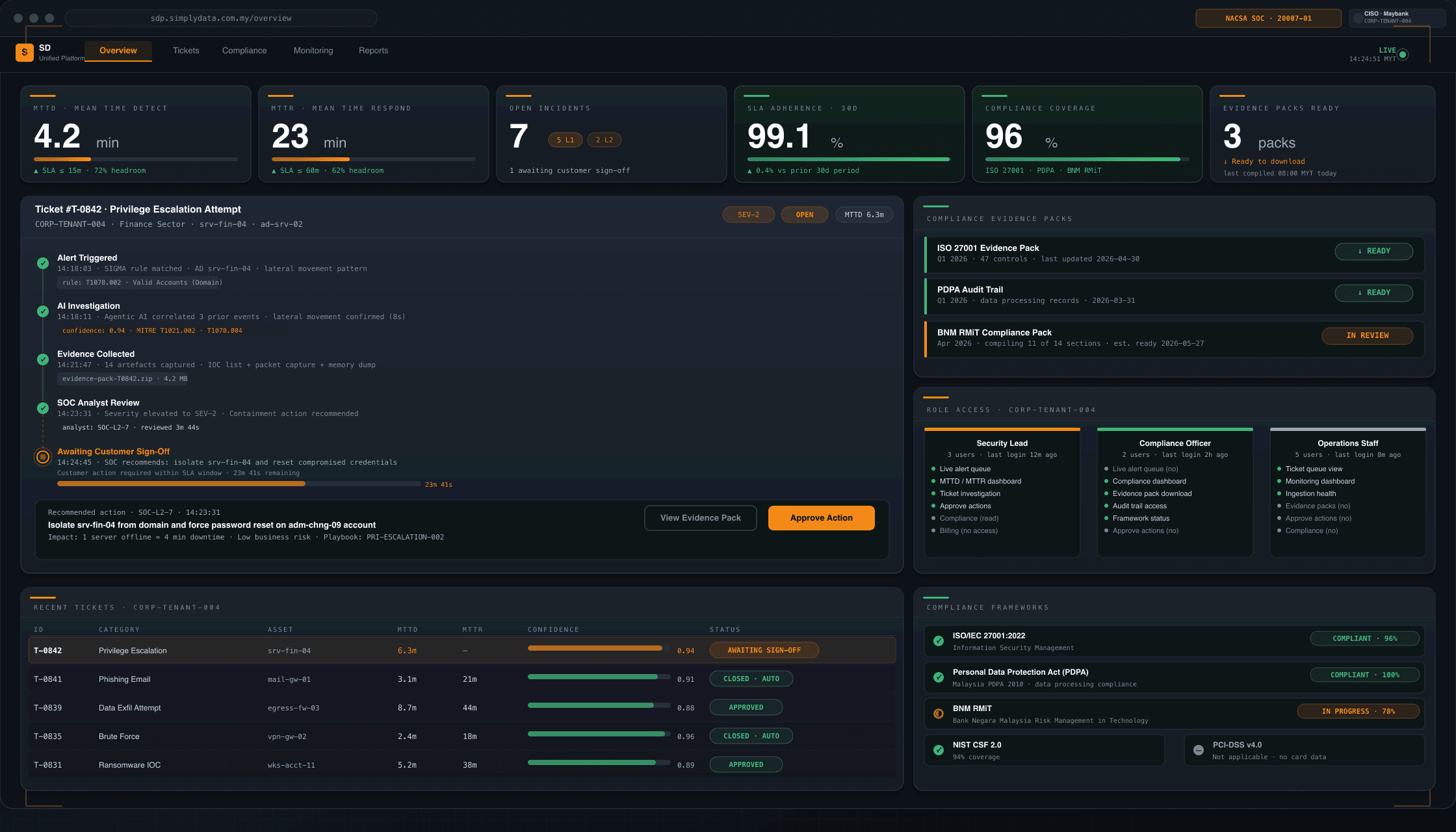Click the IN REVIEW badge for BNM RMiT pack
1456x832 pixels.
point(1368,335)
